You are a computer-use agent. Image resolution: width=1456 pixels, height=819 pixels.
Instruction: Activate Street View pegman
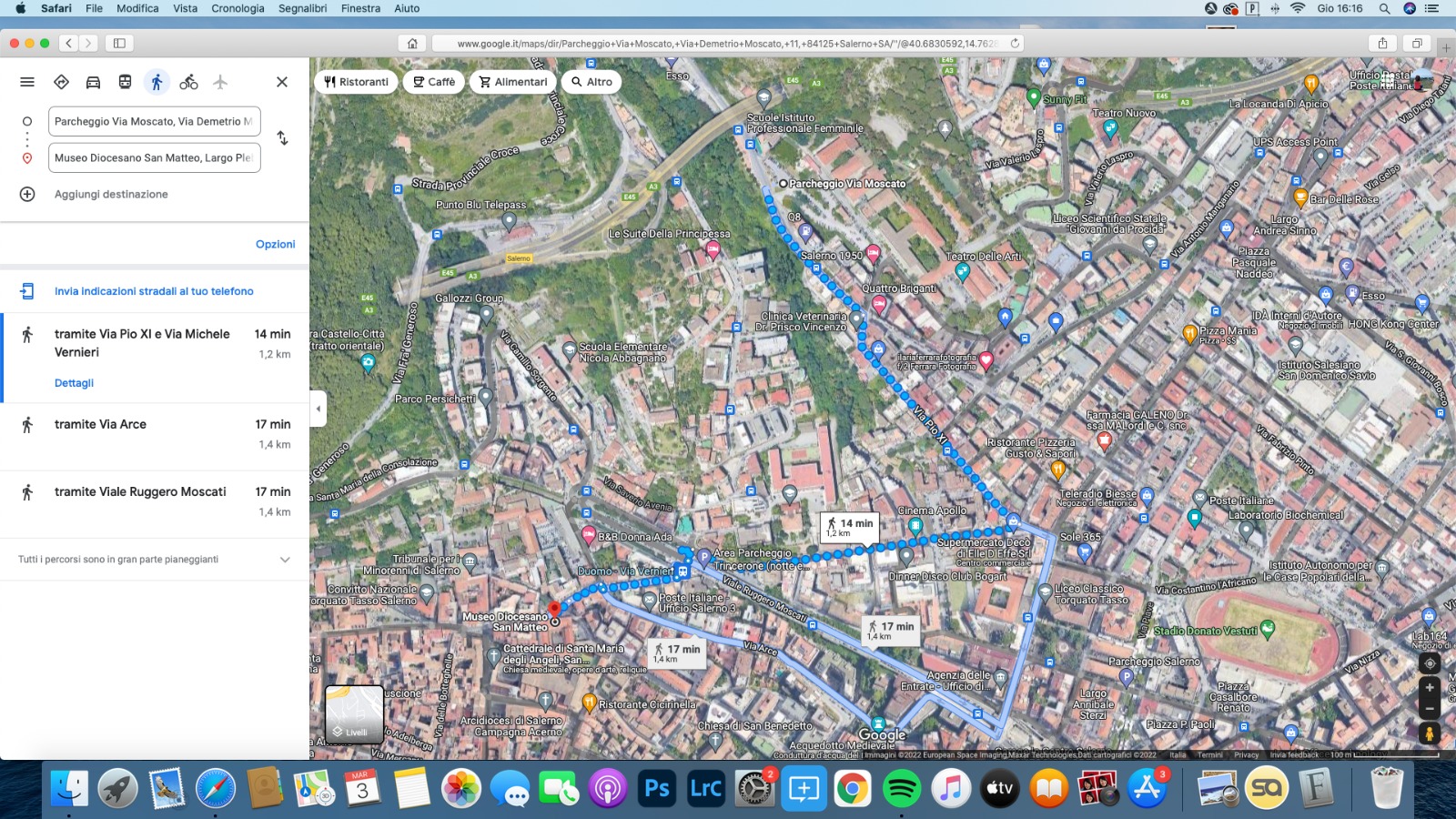[x=1430, y=733]
